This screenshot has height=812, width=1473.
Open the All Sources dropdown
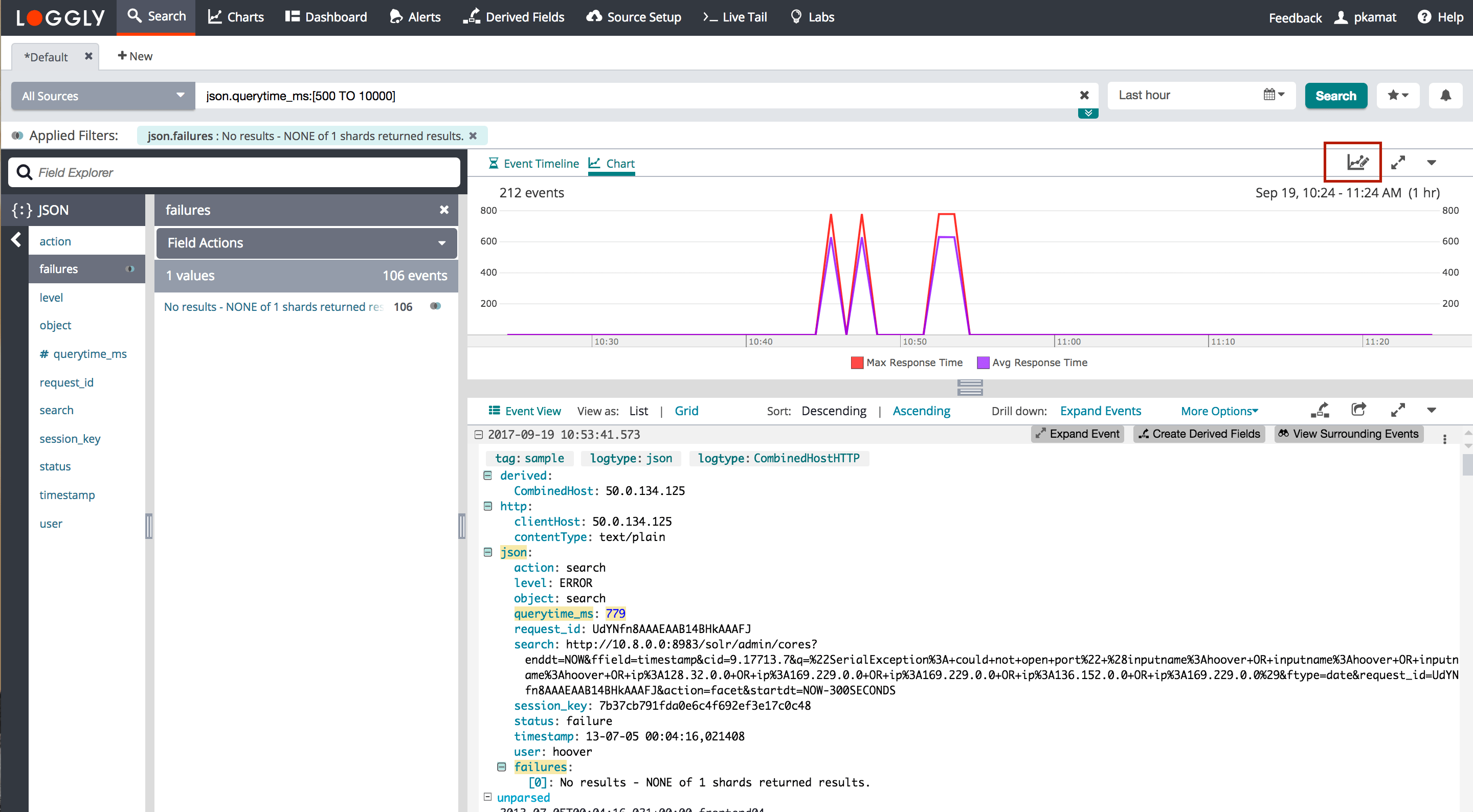pos(103,96)
